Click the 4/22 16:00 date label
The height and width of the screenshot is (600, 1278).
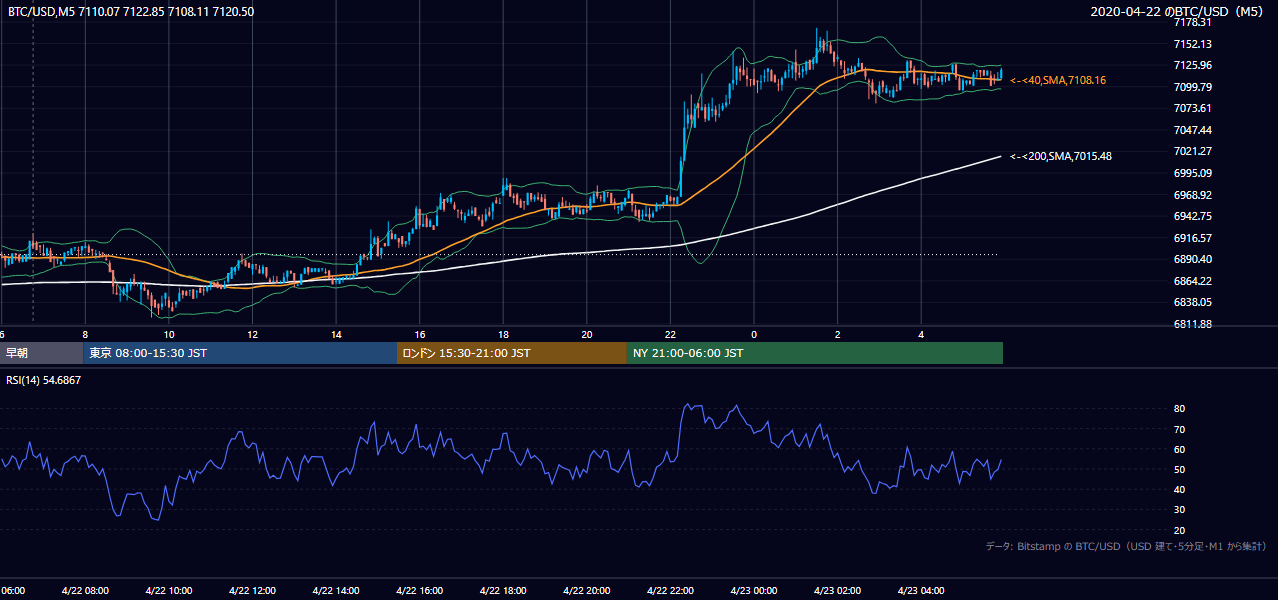[419, 591]
